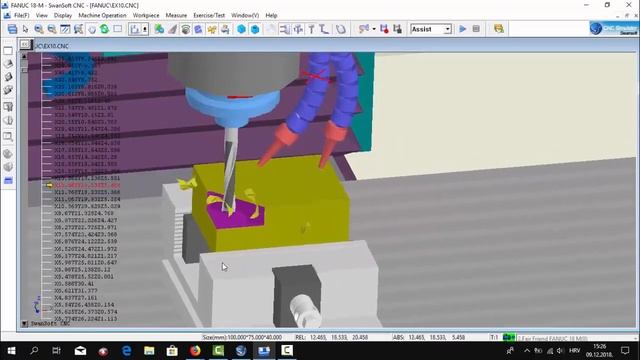Click the blank rectangle toolbar icon
Viewport: 640px width, 360px height.
pyautogui.click(x=118, y=29)
